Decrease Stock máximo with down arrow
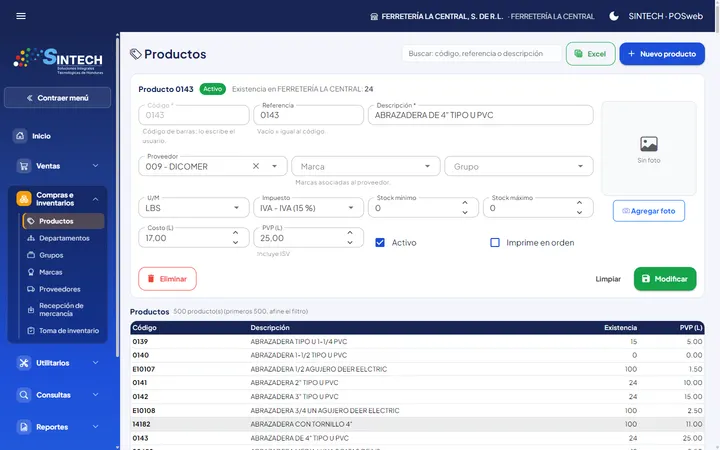Image resolution: width=720 pixels, height=450 pixels. pos(579,213)
